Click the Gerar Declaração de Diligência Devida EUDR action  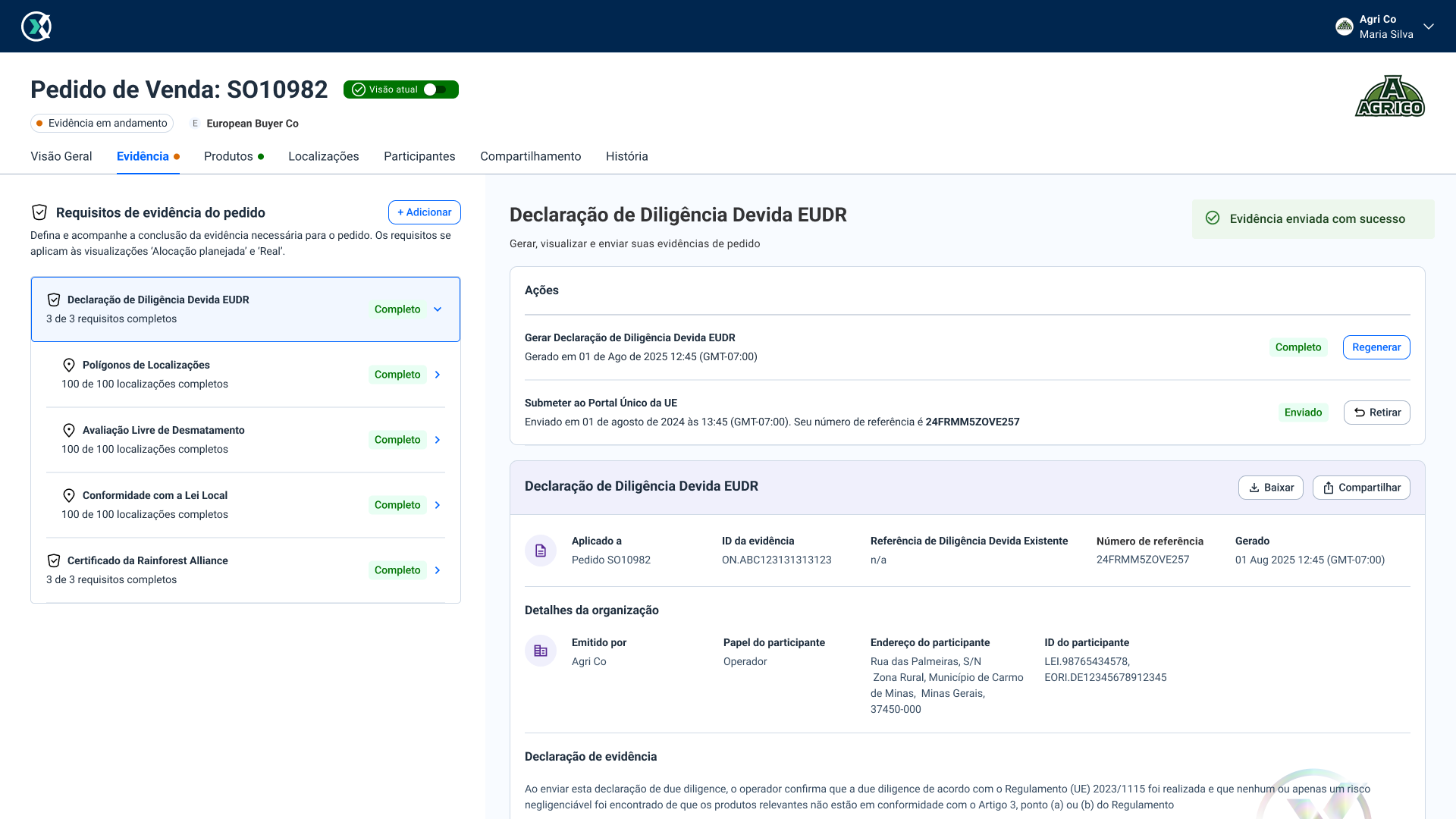[x=630, y=338]
